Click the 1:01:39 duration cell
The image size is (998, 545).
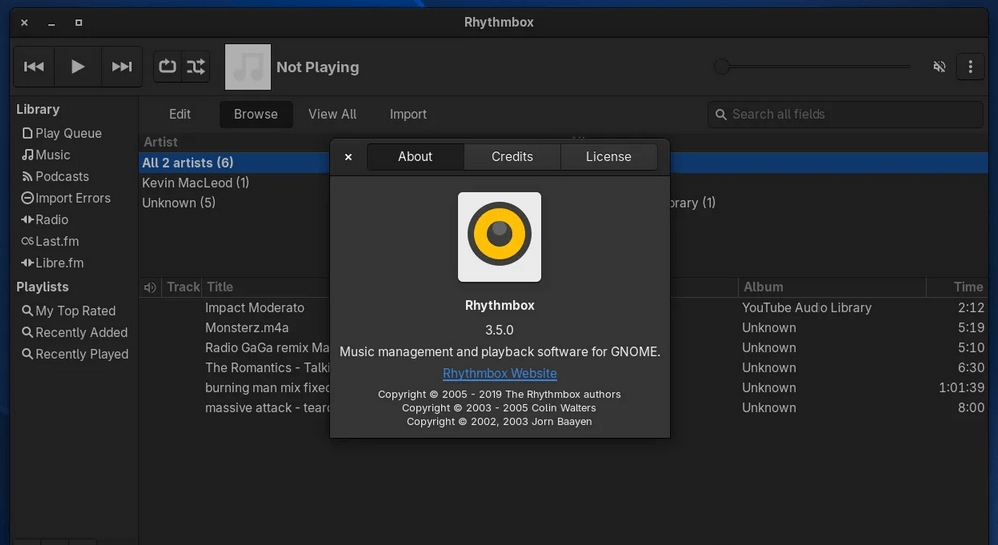961,388
